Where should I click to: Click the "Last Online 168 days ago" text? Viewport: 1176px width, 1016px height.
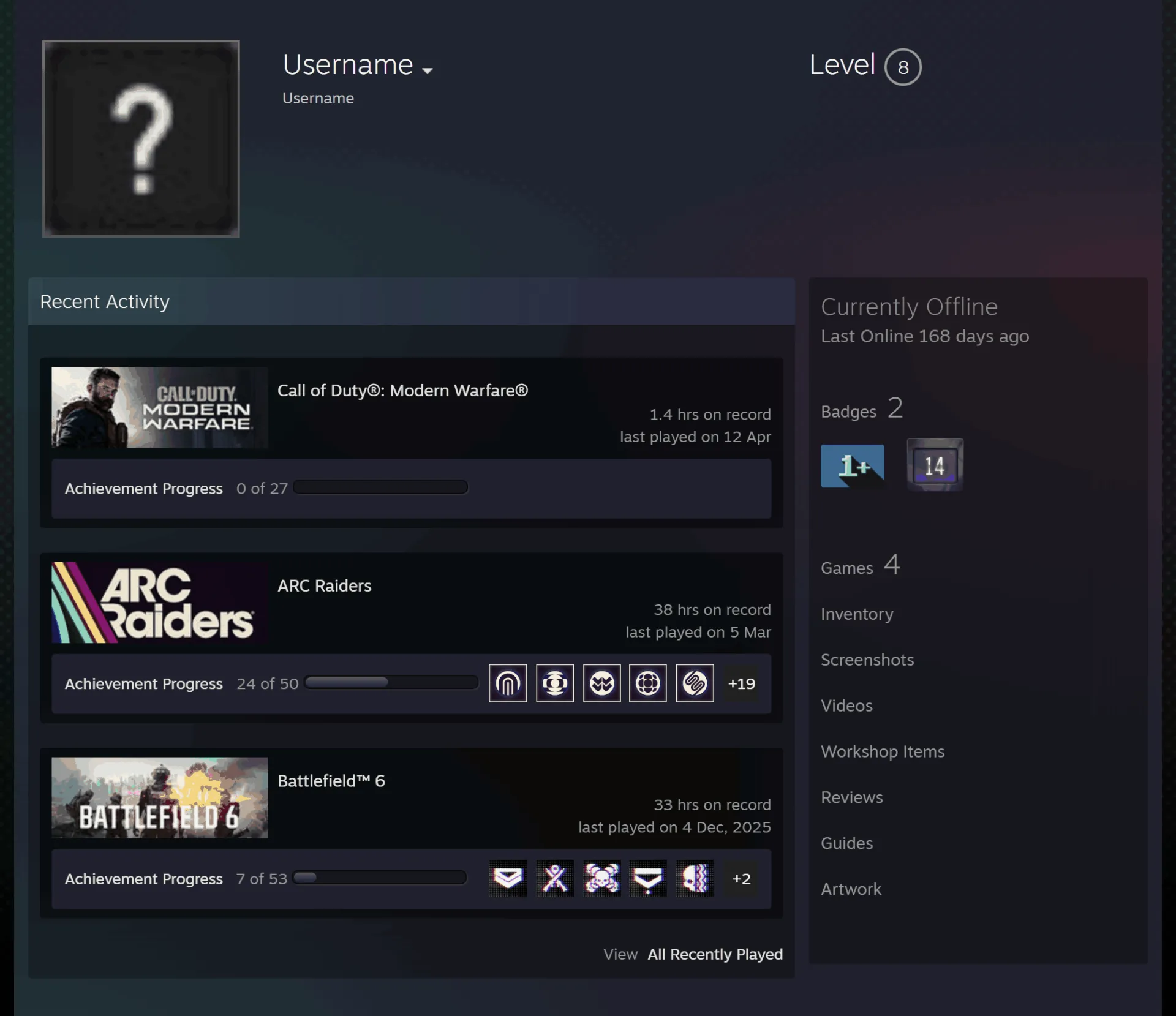[x=925, y=336]
